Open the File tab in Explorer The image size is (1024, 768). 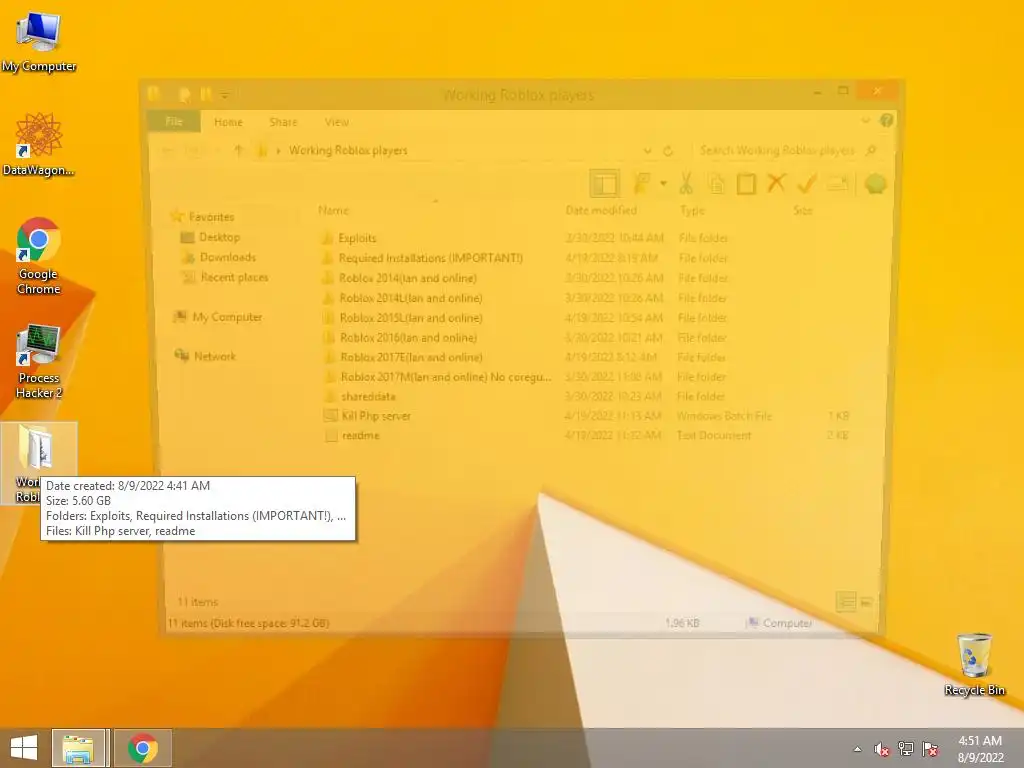pos(174,121)
